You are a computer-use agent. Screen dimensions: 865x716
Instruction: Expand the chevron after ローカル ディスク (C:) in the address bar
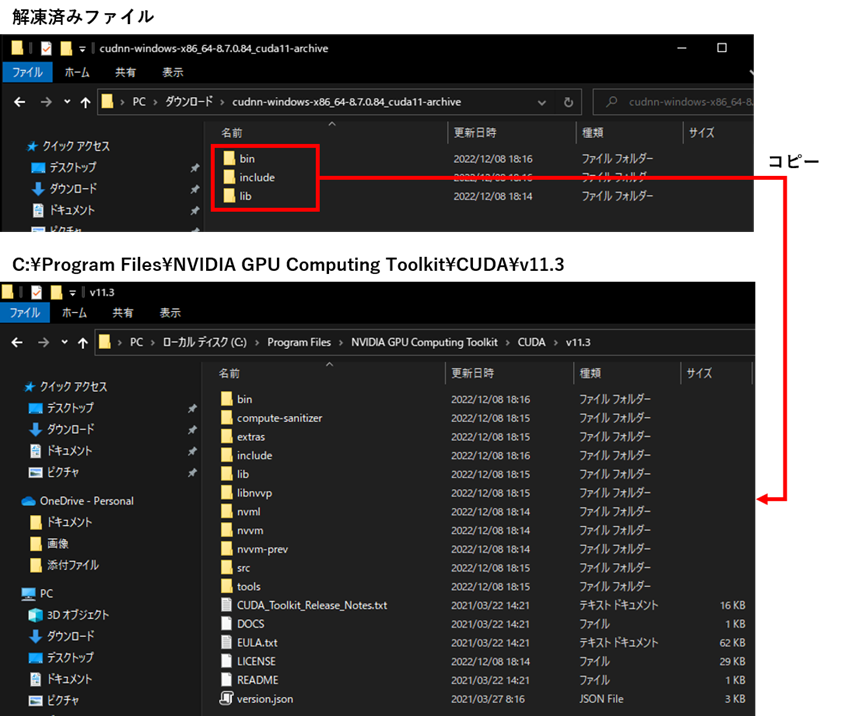pos(257,343)
